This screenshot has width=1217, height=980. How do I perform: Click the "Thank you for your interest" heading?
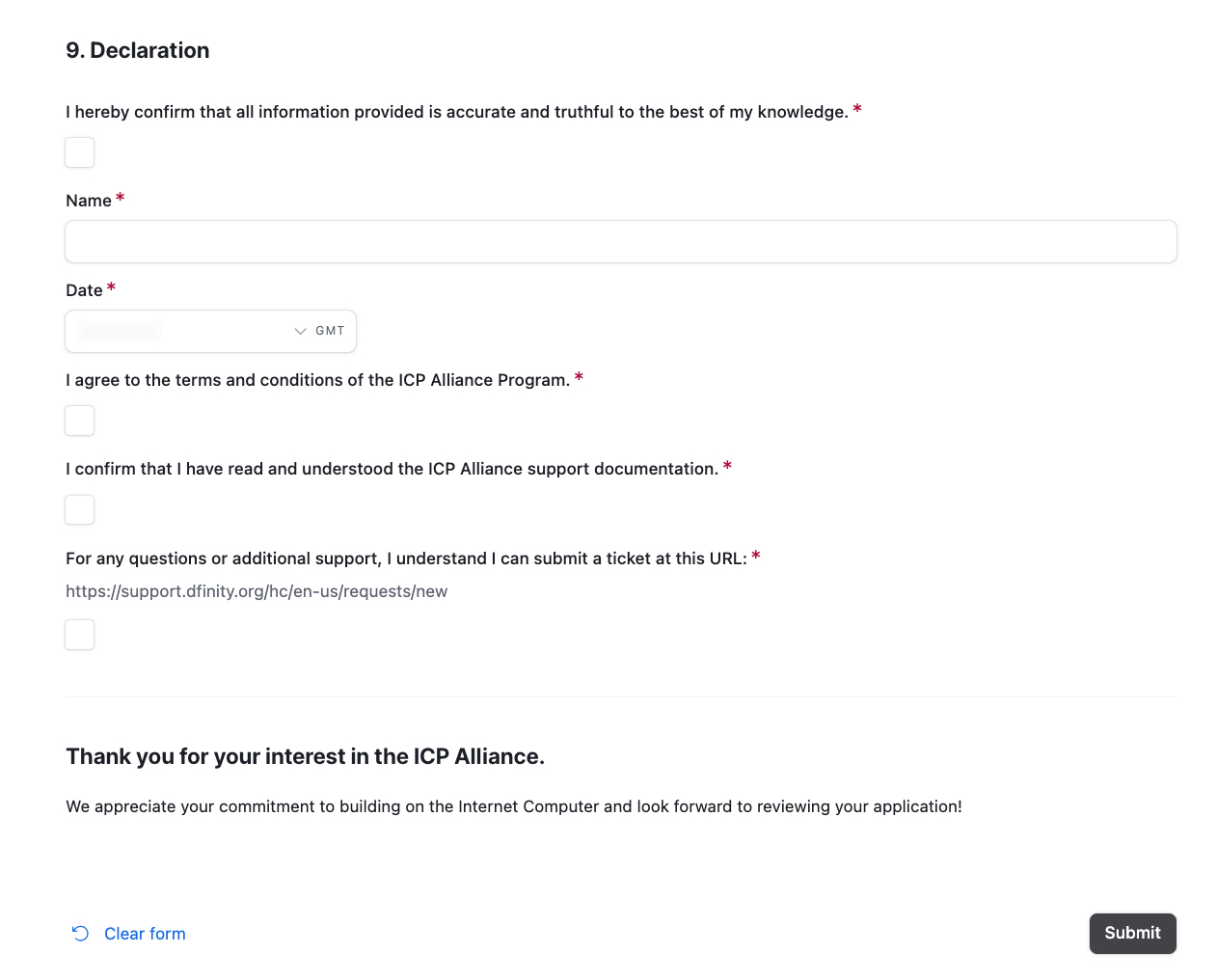(305, 756)
